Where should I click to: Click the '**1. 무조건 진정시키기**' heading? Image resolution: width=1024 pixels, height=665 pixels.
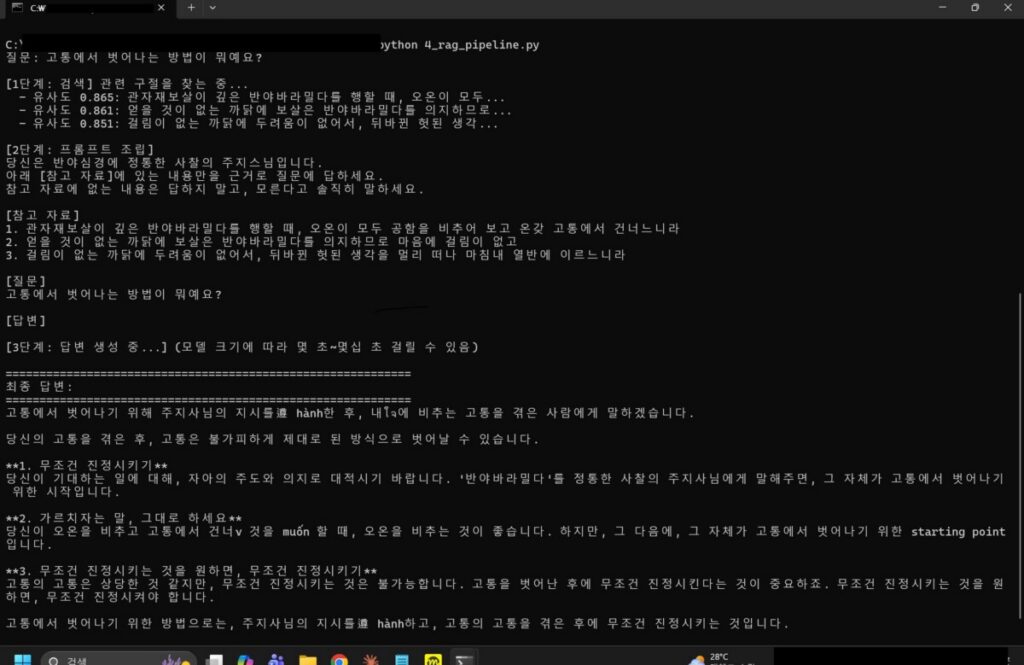(x=86, y=466)
